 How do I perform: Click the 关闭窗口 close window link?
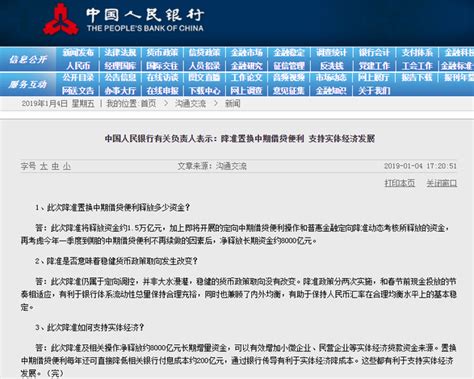point(442,183)
